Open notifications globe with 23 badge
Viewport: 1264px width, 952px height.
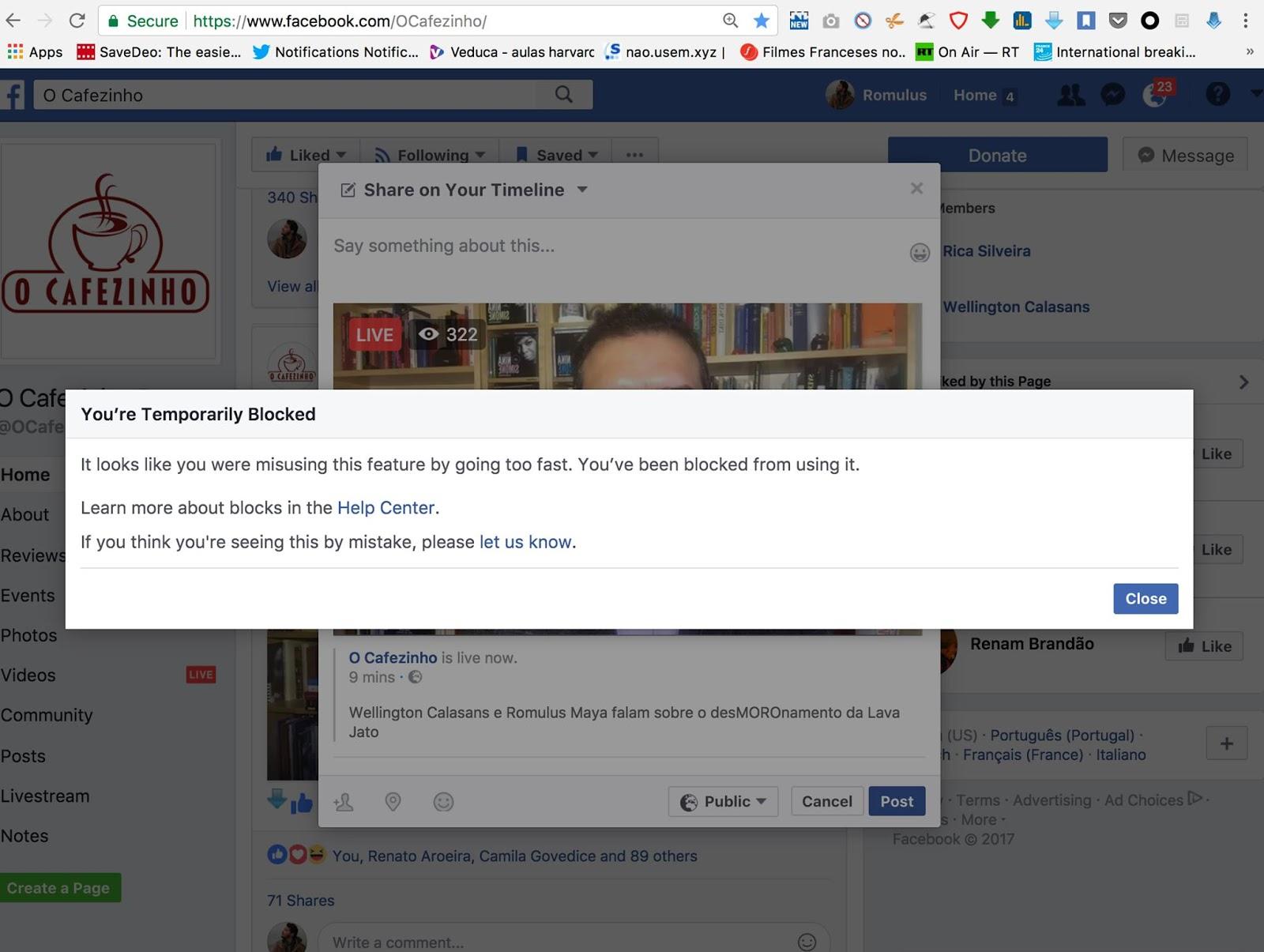(1156, 95)
